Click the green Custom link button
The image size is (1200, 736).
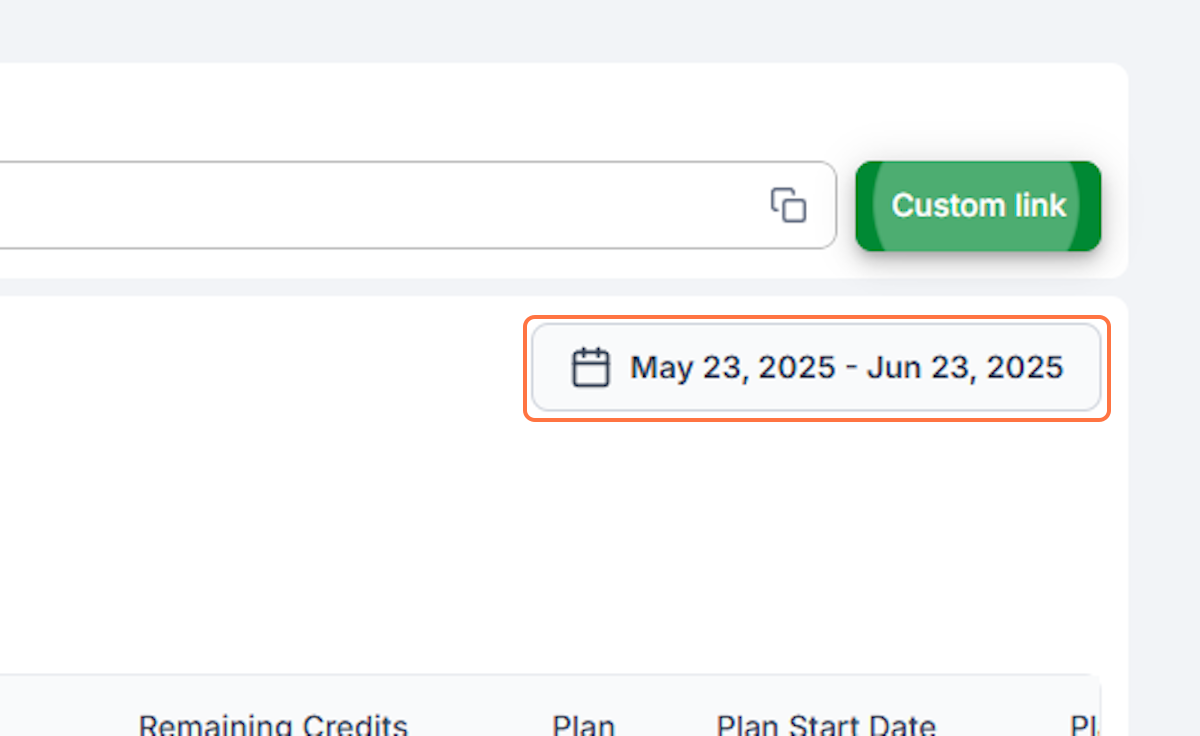tap(978, 206)
